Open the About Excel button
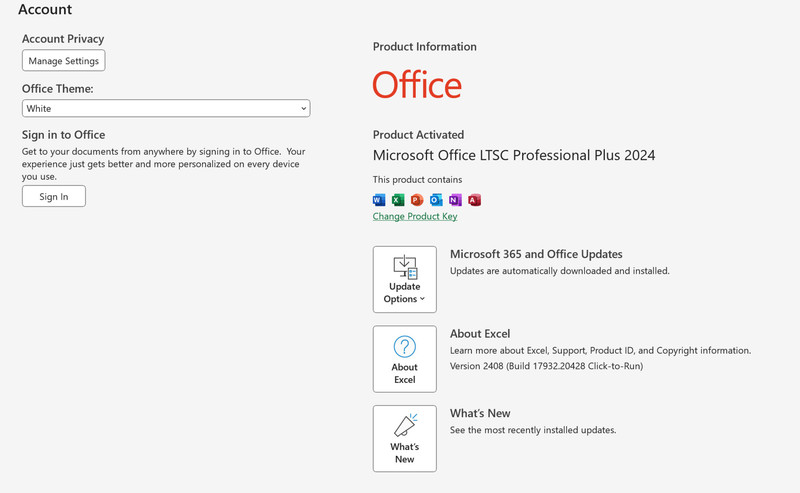Viewport: 800px width, 493px height. coord(405,359)
